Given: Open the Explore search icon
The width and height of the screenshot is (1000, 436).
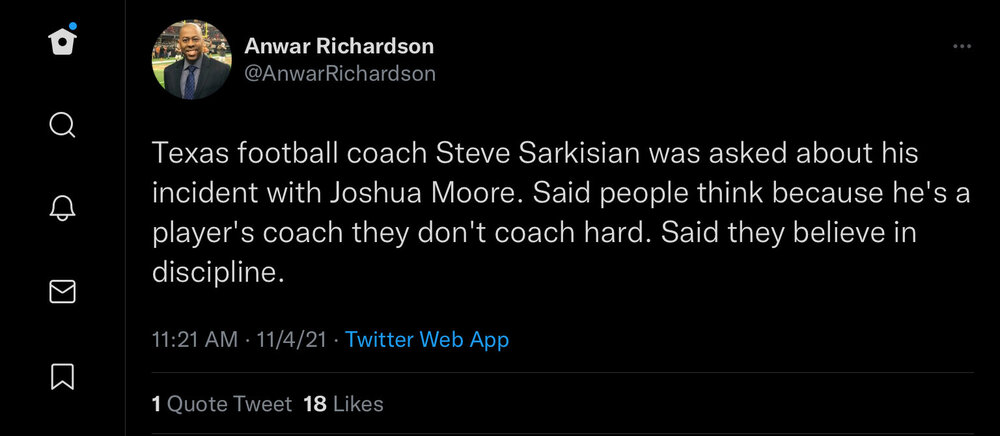Looking at the screenshot, I should pyautogui.click(x=62, y=125).
